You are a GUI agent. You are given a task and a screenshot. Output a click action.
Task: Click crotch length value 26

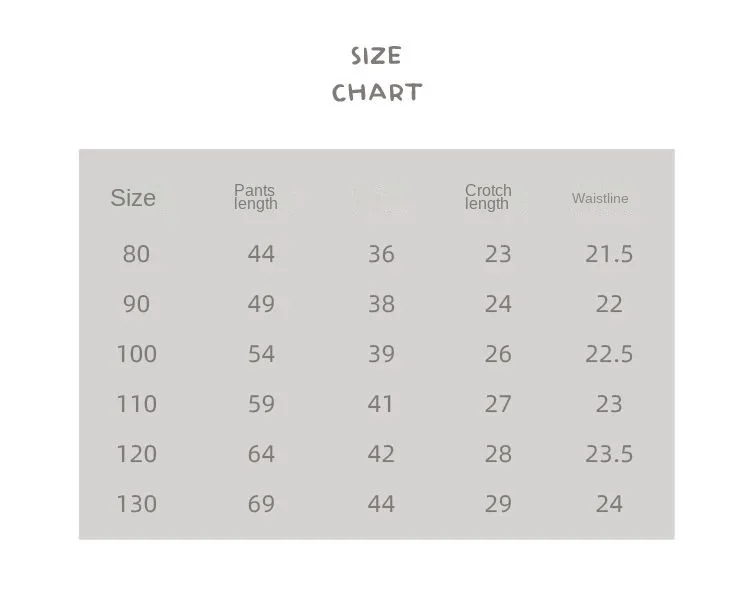[x=498, y=354]
